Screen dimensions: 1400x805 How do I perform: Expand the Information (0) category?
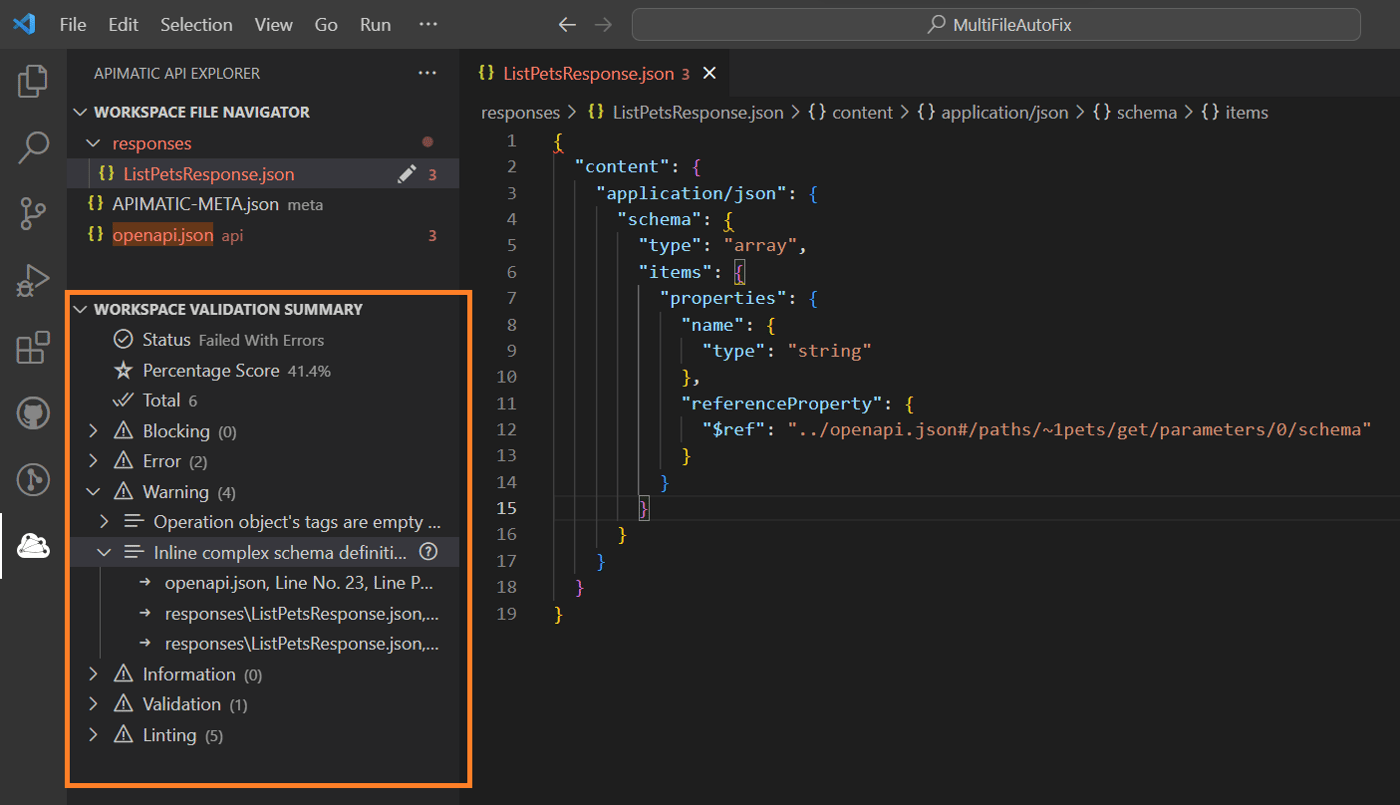coord(94,674)
